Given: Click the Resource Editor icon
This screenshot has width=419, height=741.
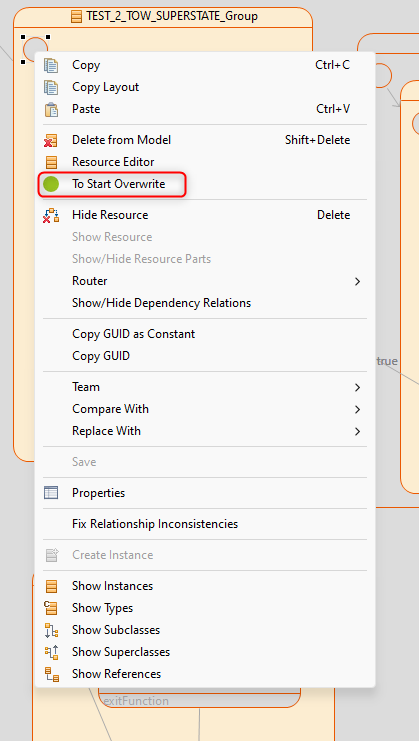Looking at the screenshot, I should click(51, 162).
